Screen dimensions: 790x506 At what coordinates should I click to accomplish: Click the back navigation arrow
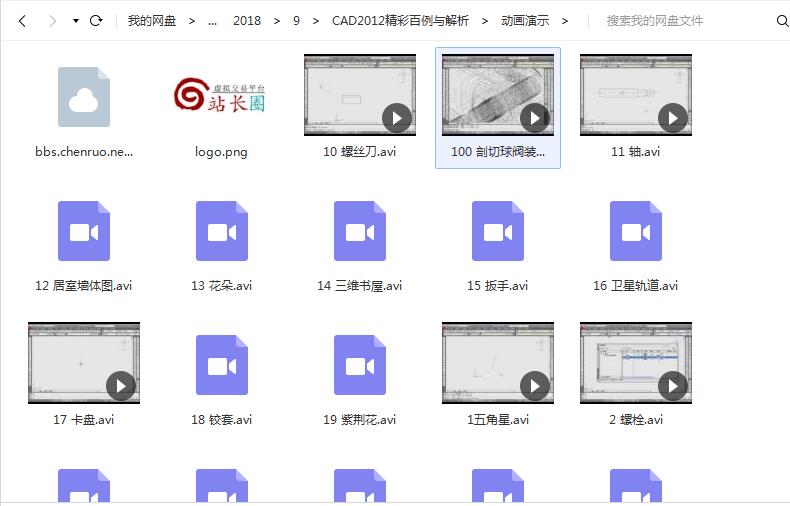pyautogui.click(x=23, y=21)
